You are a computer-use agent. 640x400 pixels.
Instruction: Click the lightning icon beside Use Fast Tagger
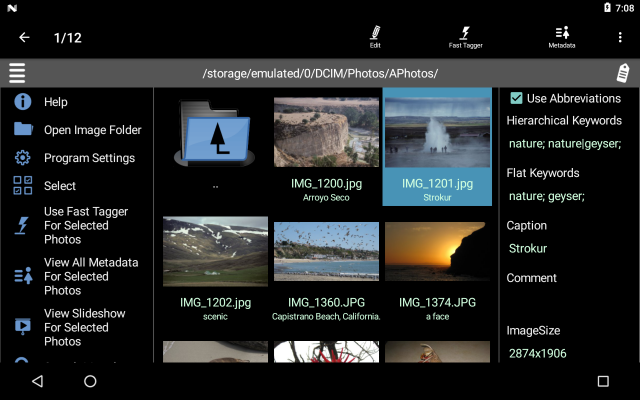[x=23, y=225]
